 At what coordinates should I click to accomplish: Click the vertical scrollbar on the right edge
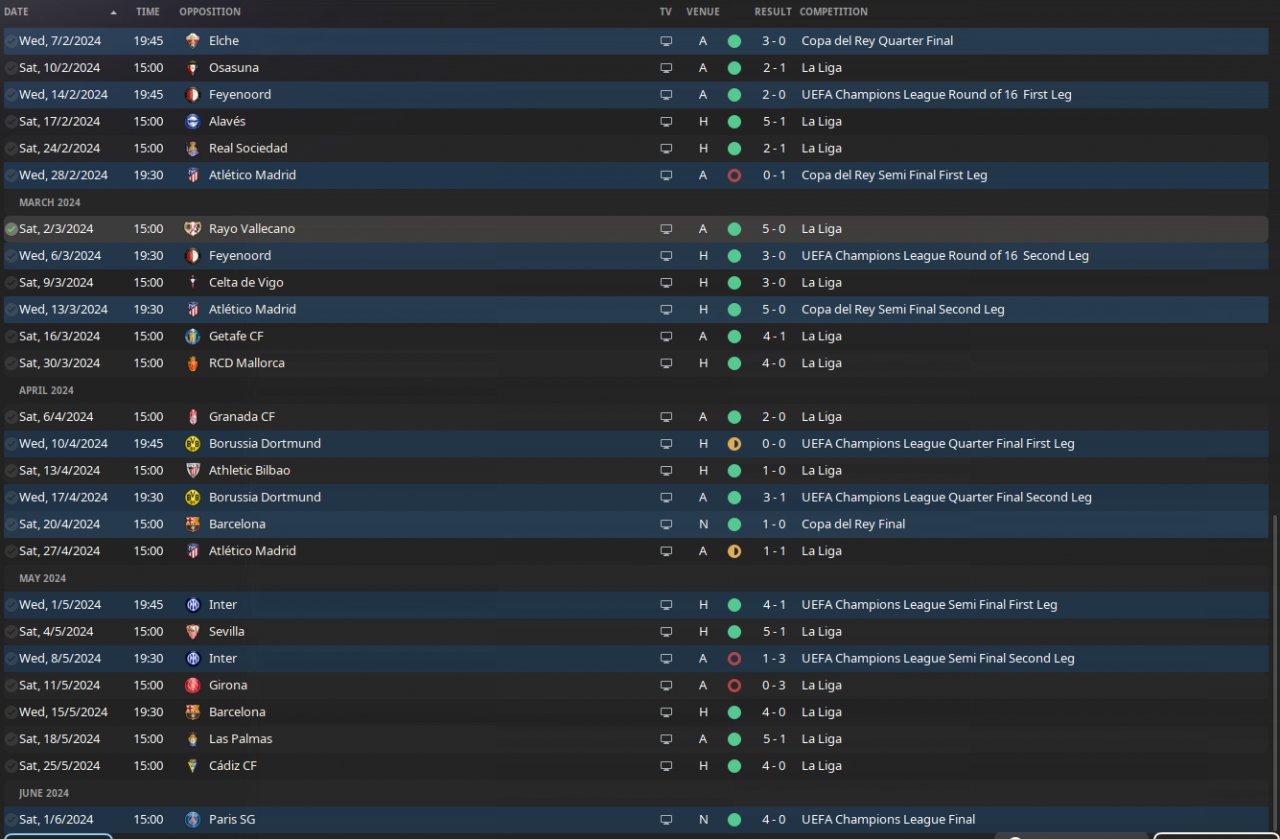tap(1274, 670)
